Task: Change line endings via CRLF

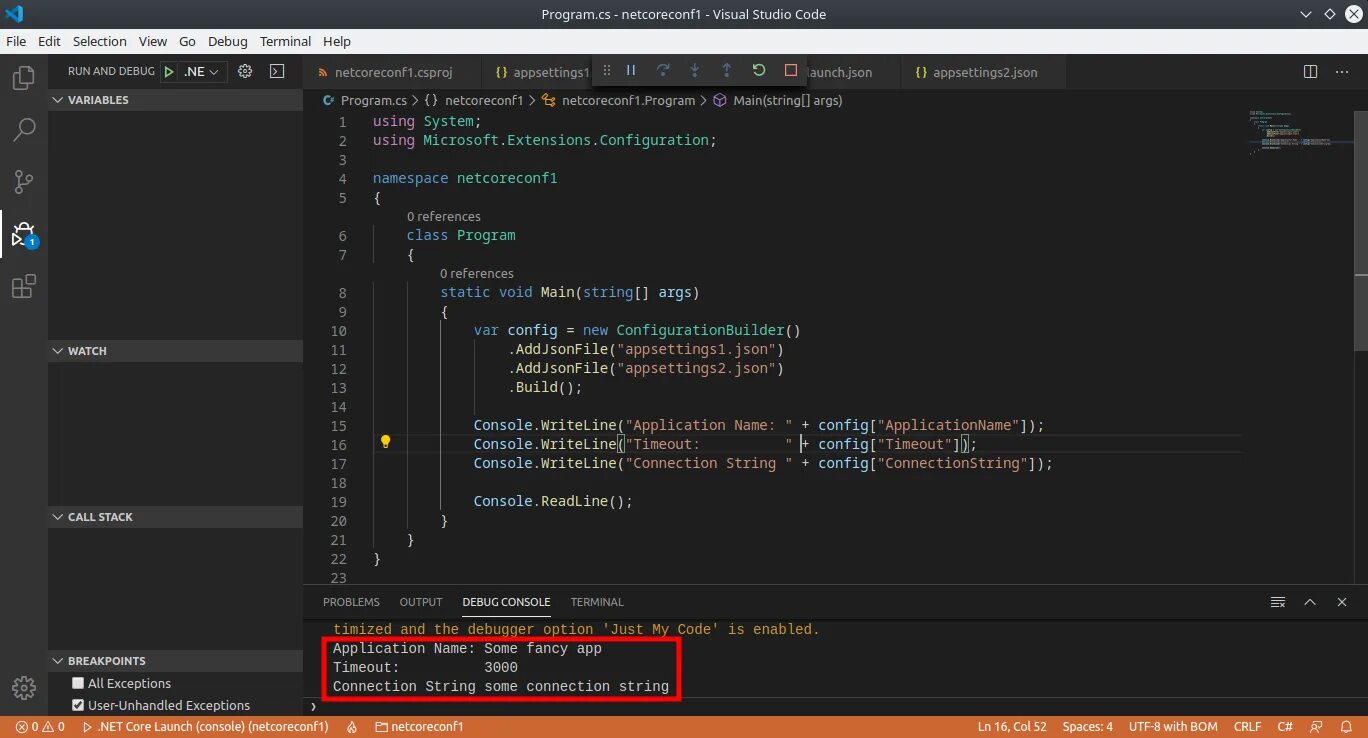Action: (x=1247, y=727)
